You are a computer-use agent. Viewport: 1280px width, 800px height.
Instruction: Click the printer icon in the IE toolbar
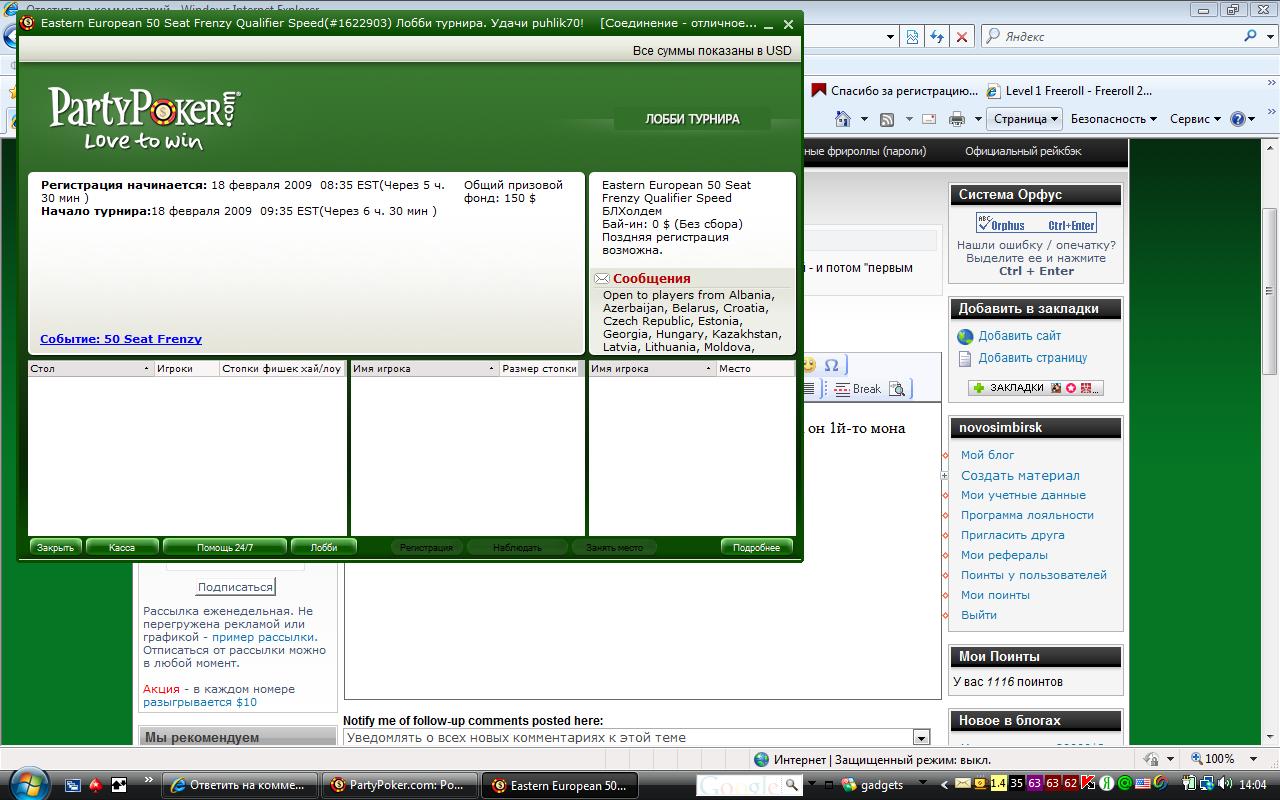pyautogui.click(x=956, y=119)
